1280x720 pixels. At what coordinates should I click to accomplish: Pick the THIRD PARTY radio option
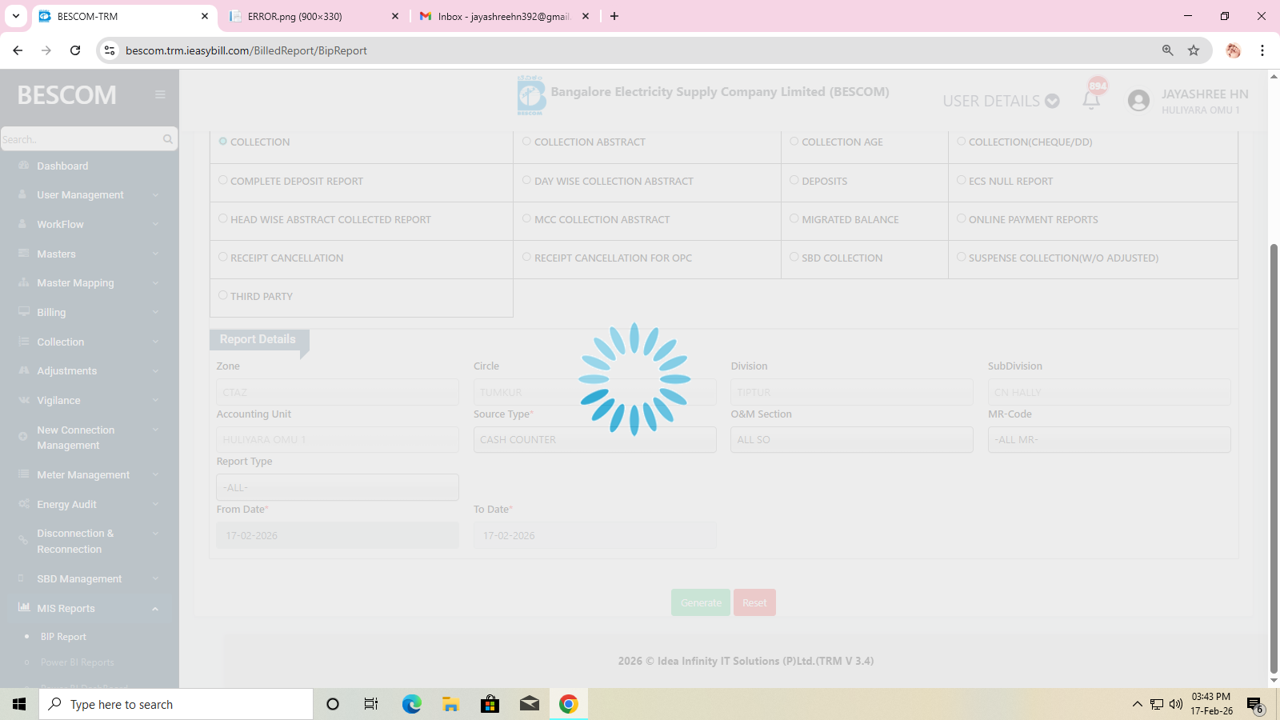pyautogui.click(x=223, y=295)
